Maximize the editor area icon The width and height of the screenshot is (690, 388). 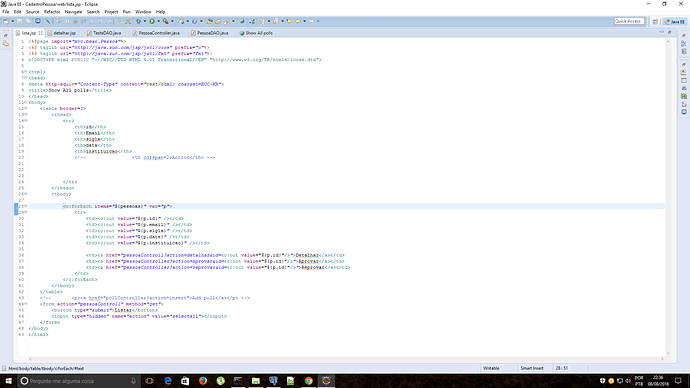[x=669, y=32]
